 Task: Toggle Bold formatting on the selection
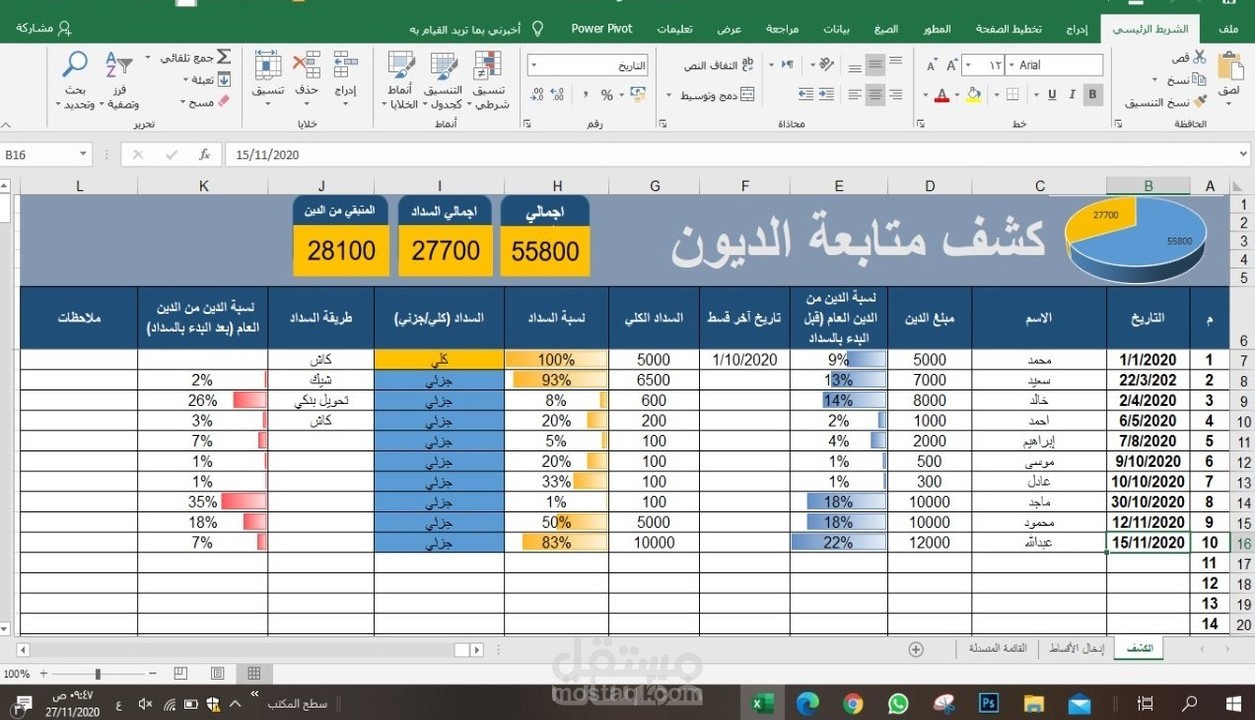point(1093,93)
